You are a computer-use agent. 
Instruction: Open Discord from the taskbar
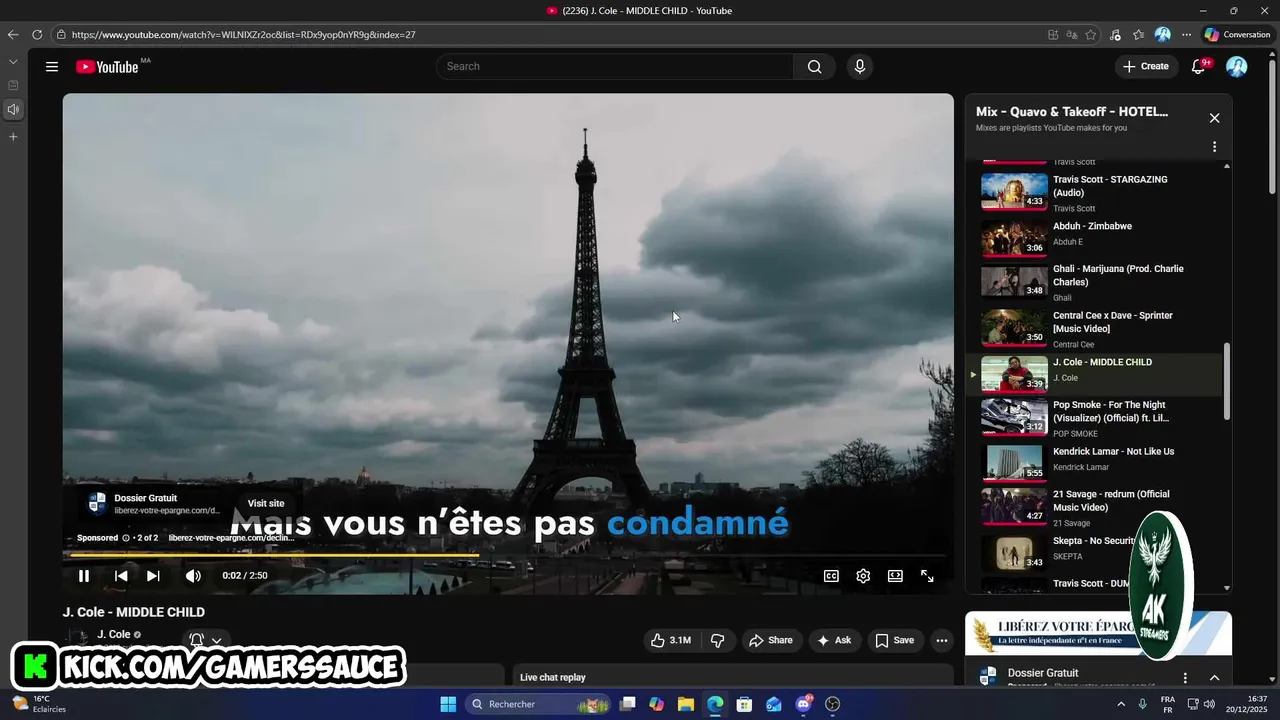pos(803,704)
